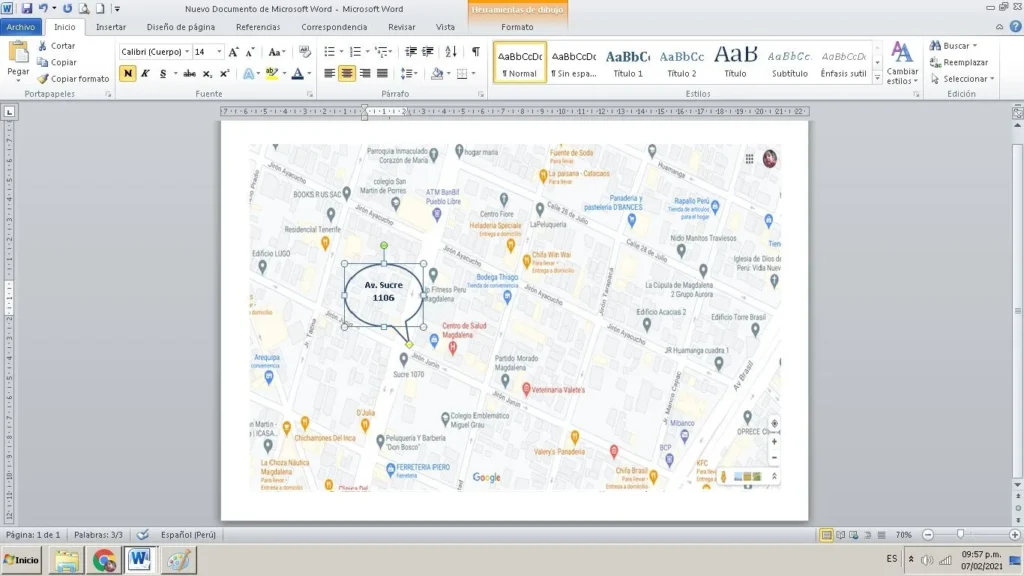Click zoom out minus button in status bar

click(x=928, y=534)
